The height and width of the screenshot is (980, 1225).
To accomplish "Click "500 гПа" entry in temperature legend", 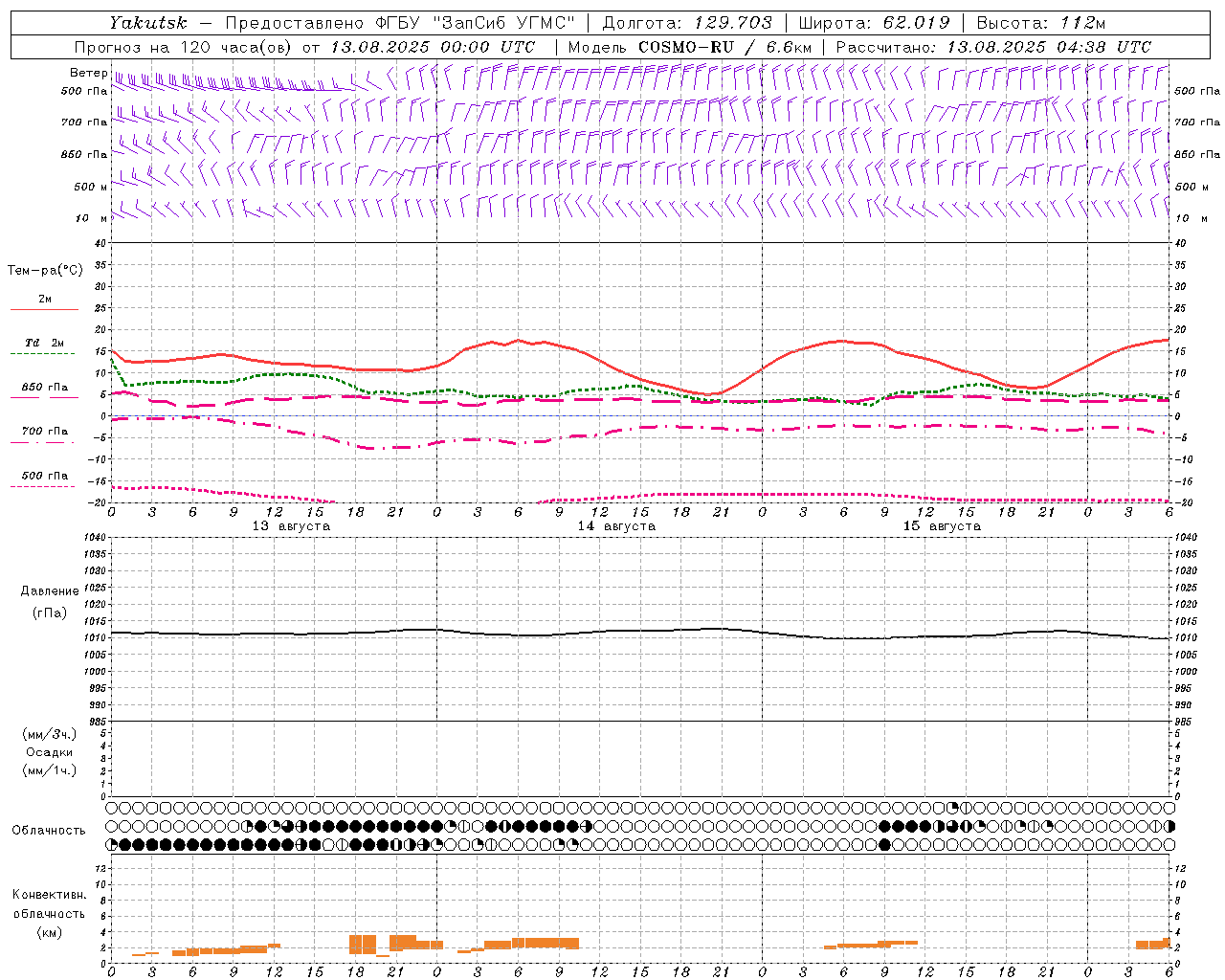I will pos(45,476).
